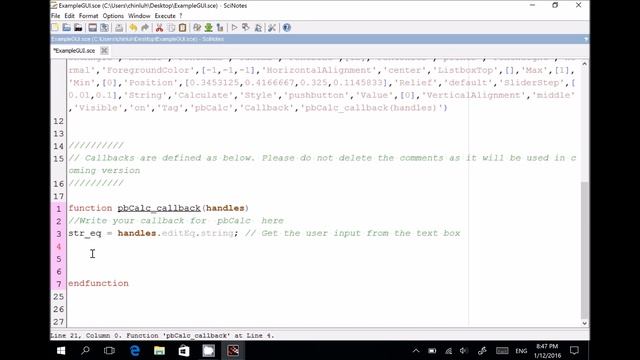Click the Save As toolbar icon
This screenshot has height=360, width=640.
[104, 28]
